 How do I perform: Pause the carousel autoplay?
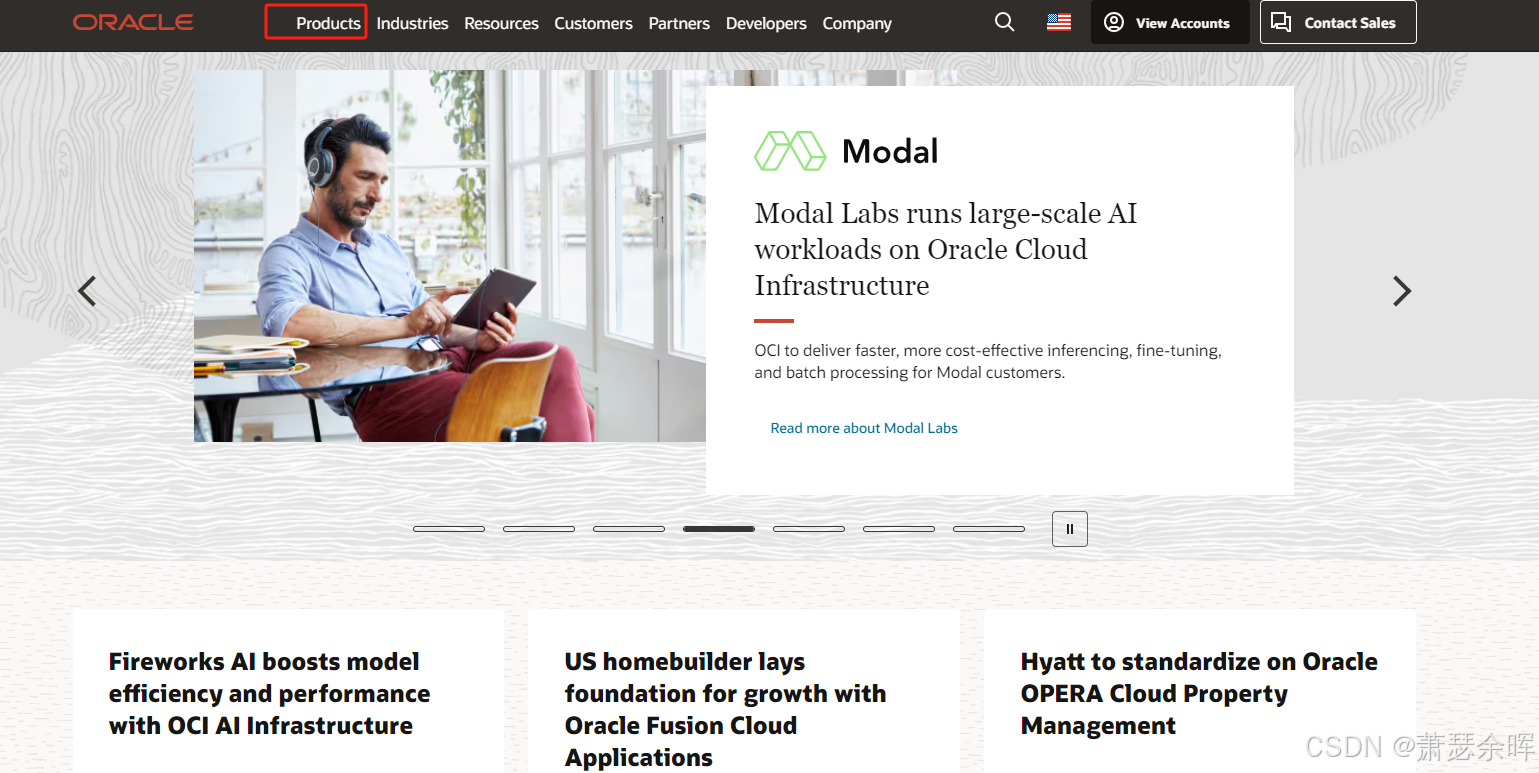click(x=1069, y=529)
